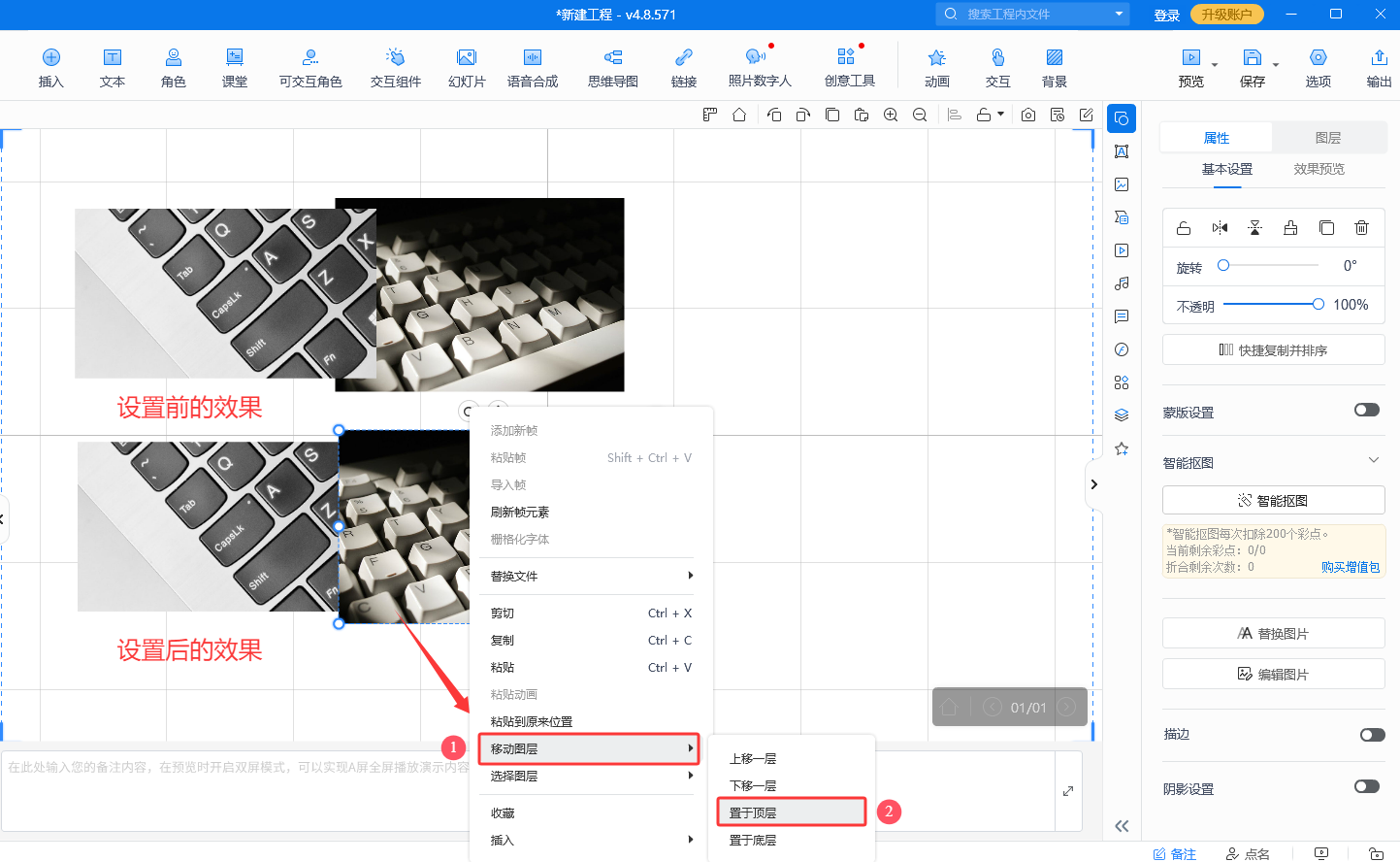Enable the 阴影设置 shadow toggle
Screen dimensions: 1400x862
coord(1366,786)
